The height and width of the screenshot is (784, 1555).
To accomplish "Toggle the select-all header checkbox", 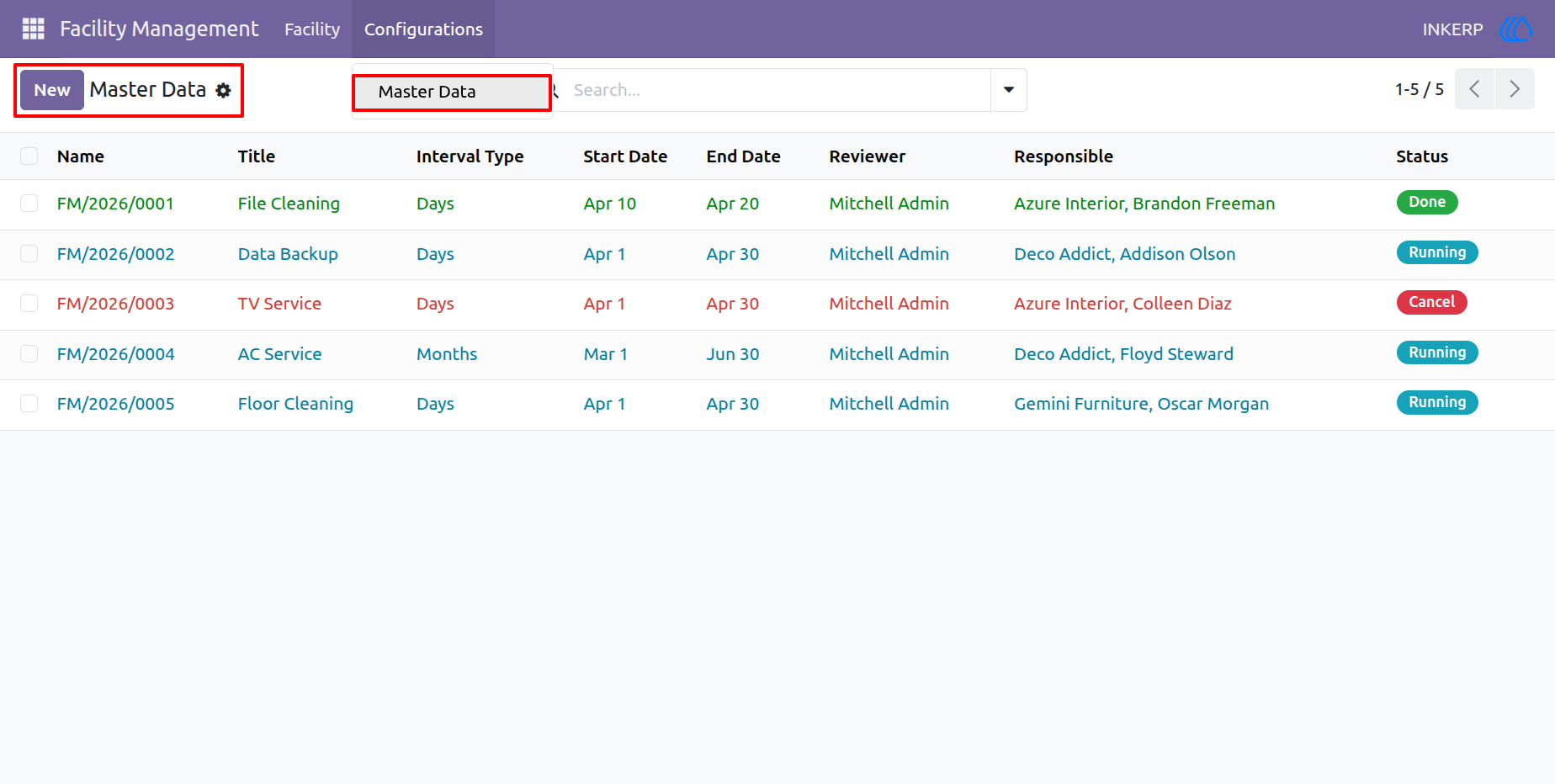I will click(29, 156).
